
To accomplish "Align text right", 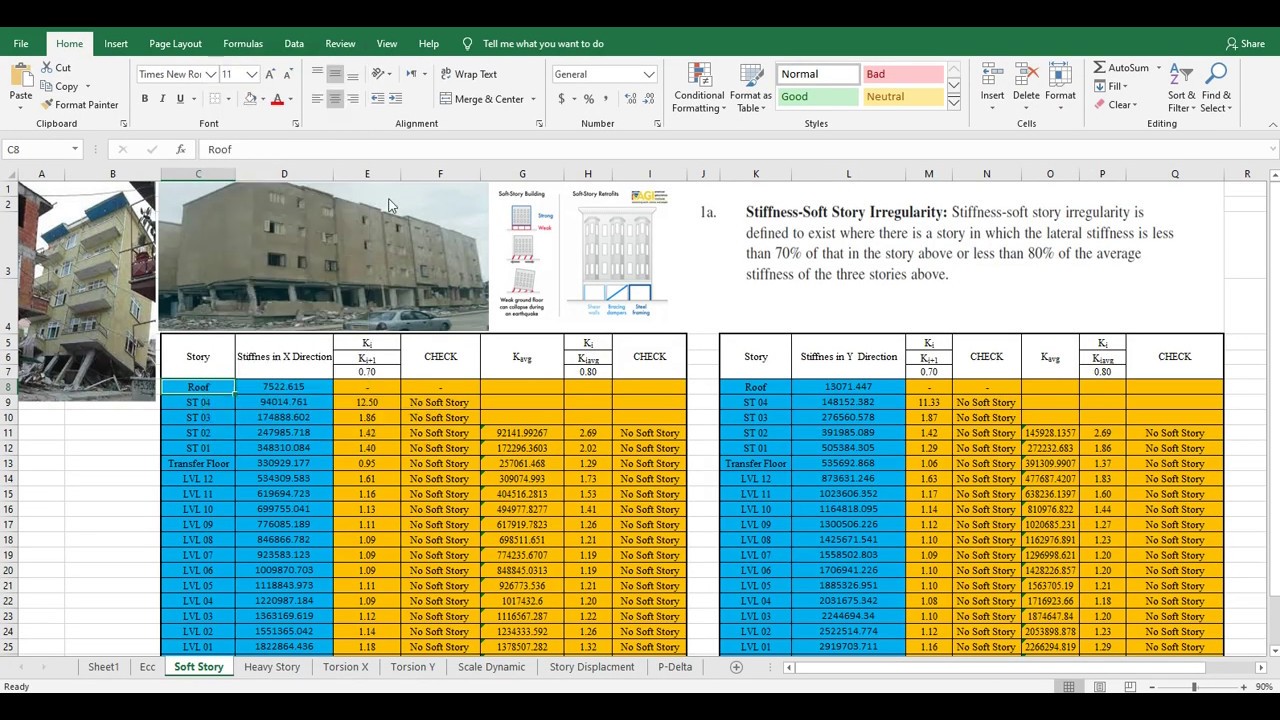I will 353,99.
